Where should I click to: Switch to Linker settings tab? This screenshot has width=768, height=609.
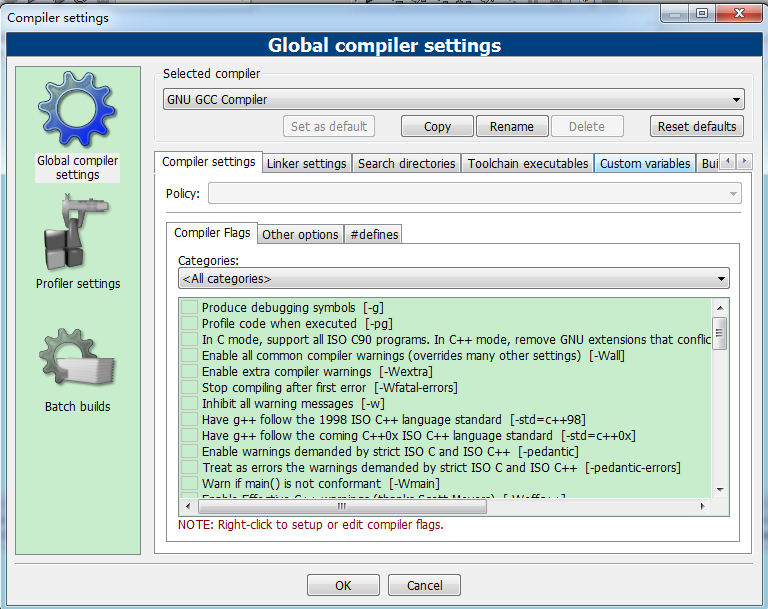tap(307, 164)
